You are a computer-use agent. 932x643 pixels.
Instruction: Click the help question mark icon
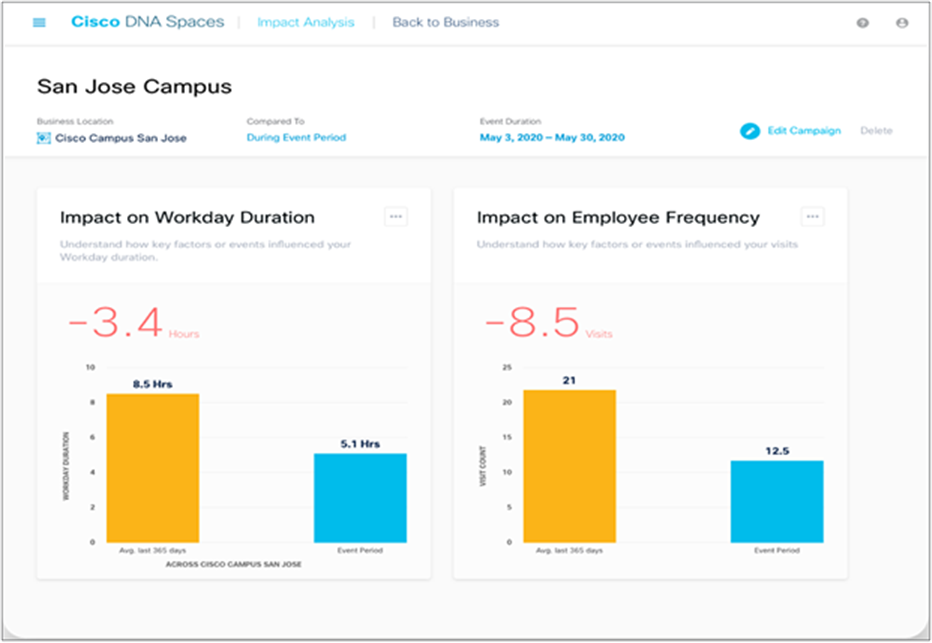pos(862,23)
